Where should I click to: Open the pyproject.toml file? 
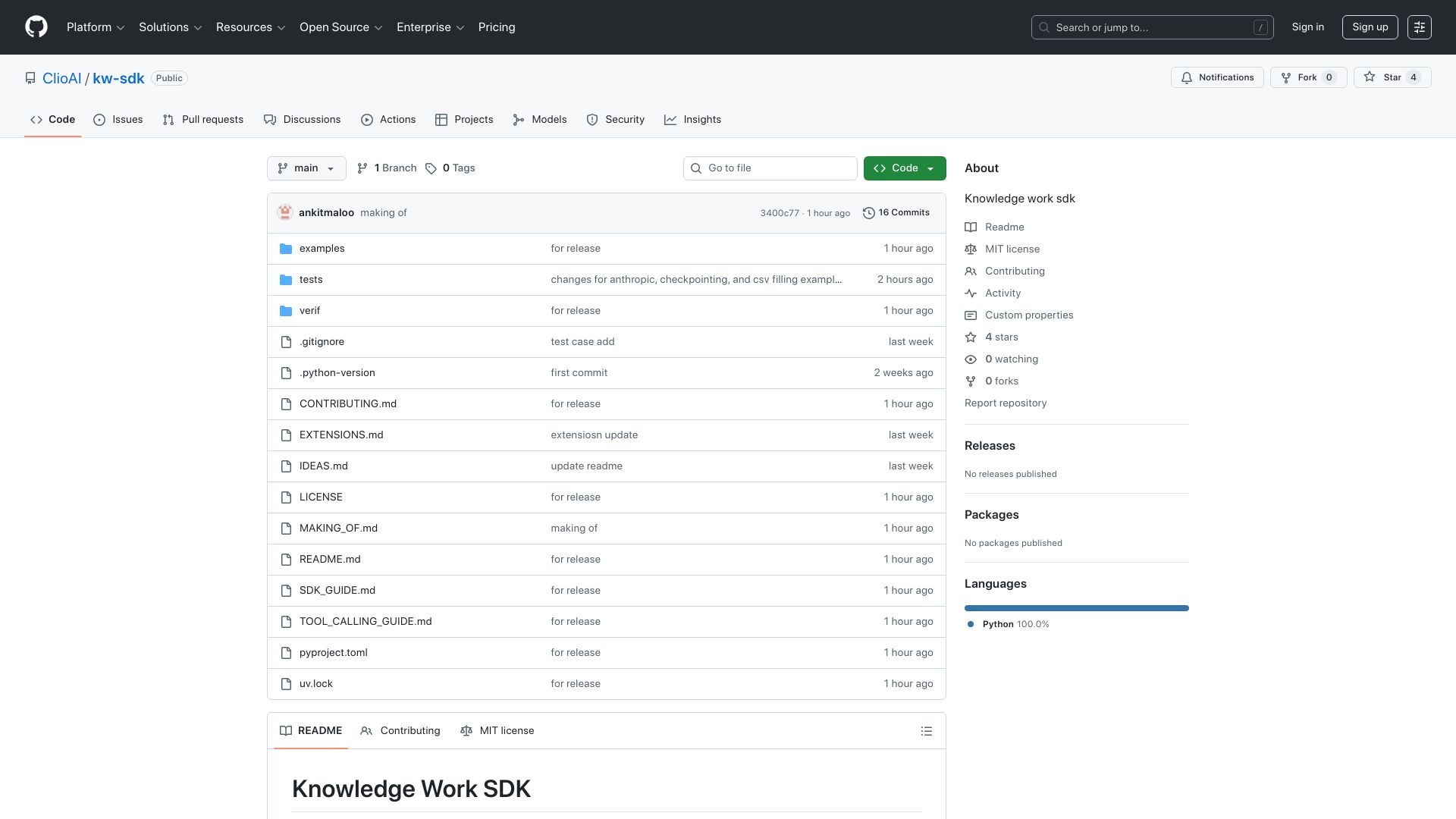(333, 653)
